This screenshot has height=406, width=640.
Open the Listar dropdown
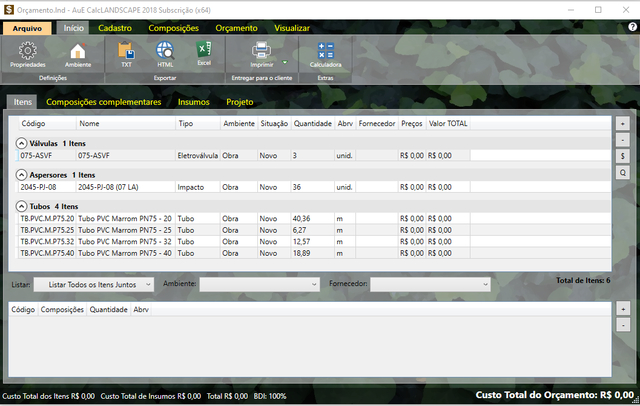tap(94, 284)
